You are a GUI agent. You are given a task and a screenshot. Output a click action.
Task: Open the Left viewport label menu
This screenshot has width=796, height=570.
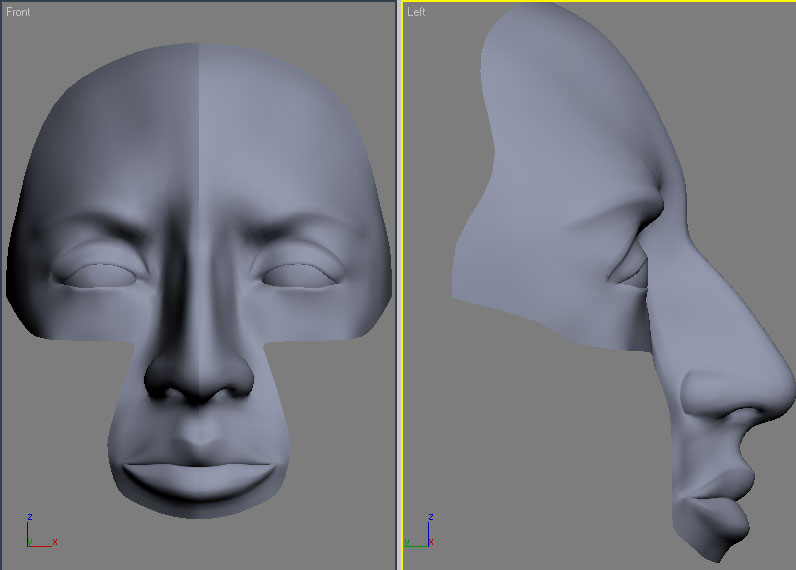(416, 12)
